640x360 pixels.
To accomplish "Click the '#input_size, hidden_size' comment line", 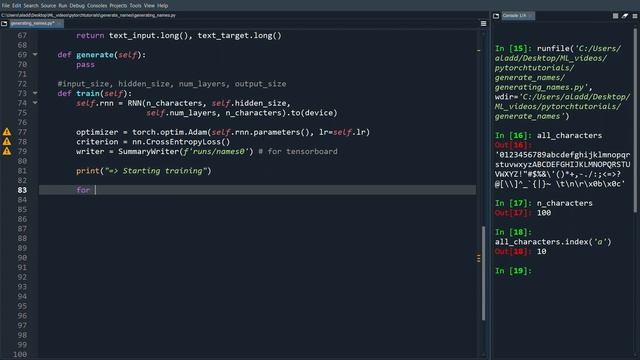I will click(x=172, y=84).
